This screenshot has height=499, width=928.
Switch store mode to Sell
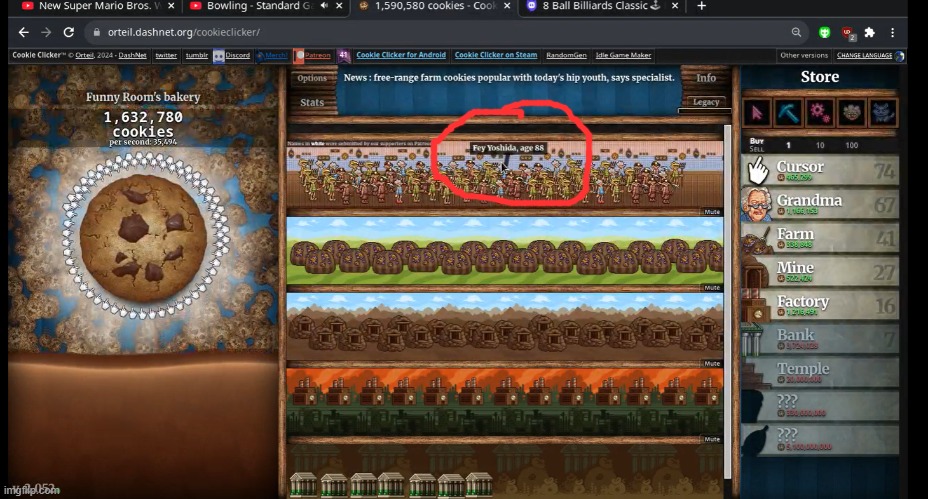click(x=757, y=149)
